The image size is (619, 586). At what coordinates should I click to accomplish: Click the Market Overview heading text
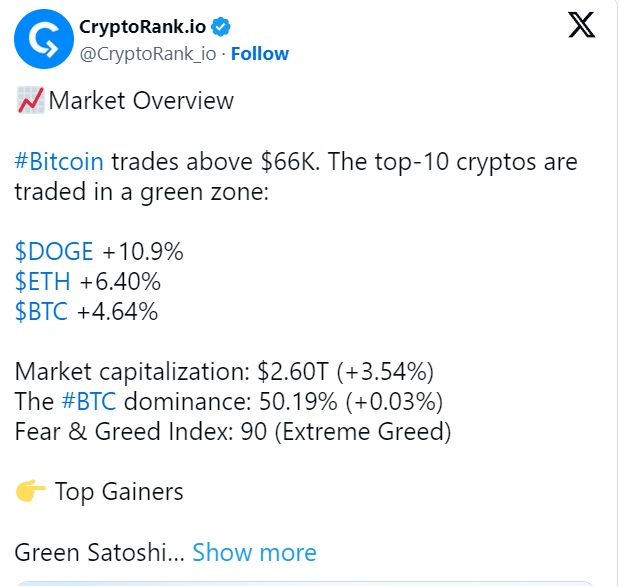coord(141,100)
